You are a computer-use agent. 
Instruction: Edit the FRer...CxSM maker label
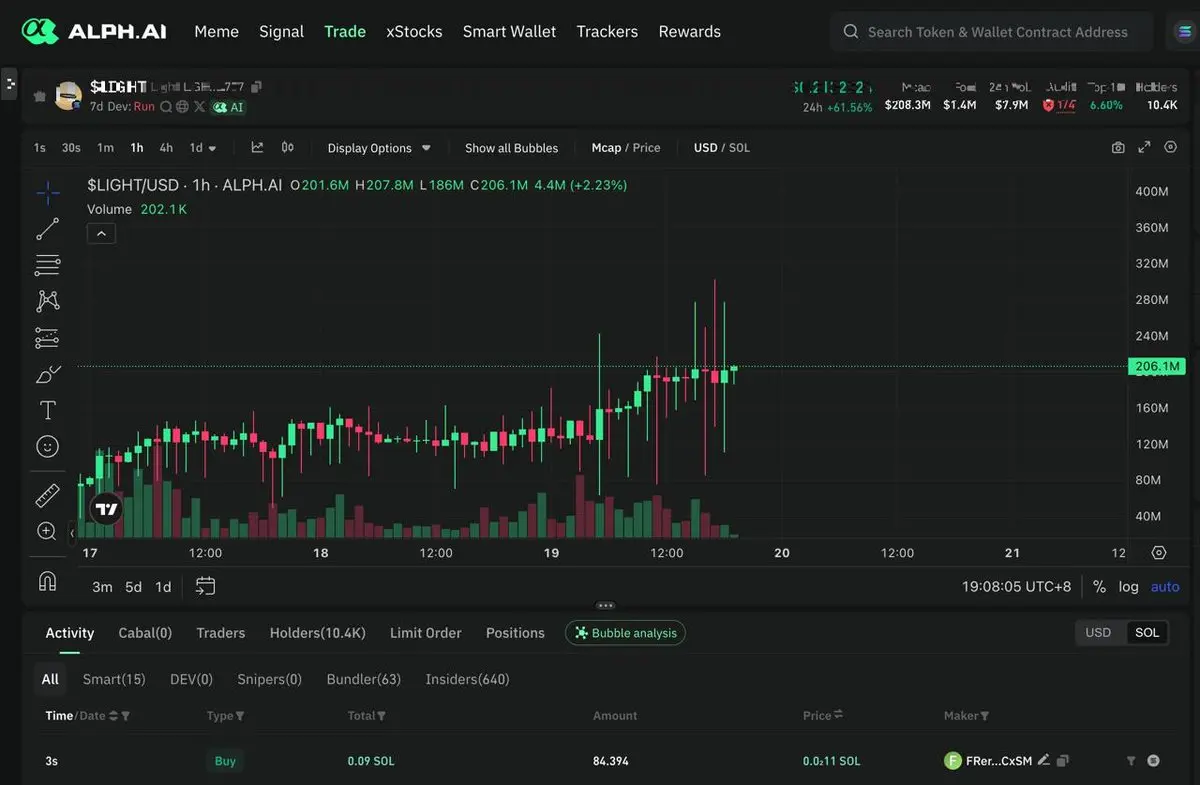click(x=1044, y=760)
